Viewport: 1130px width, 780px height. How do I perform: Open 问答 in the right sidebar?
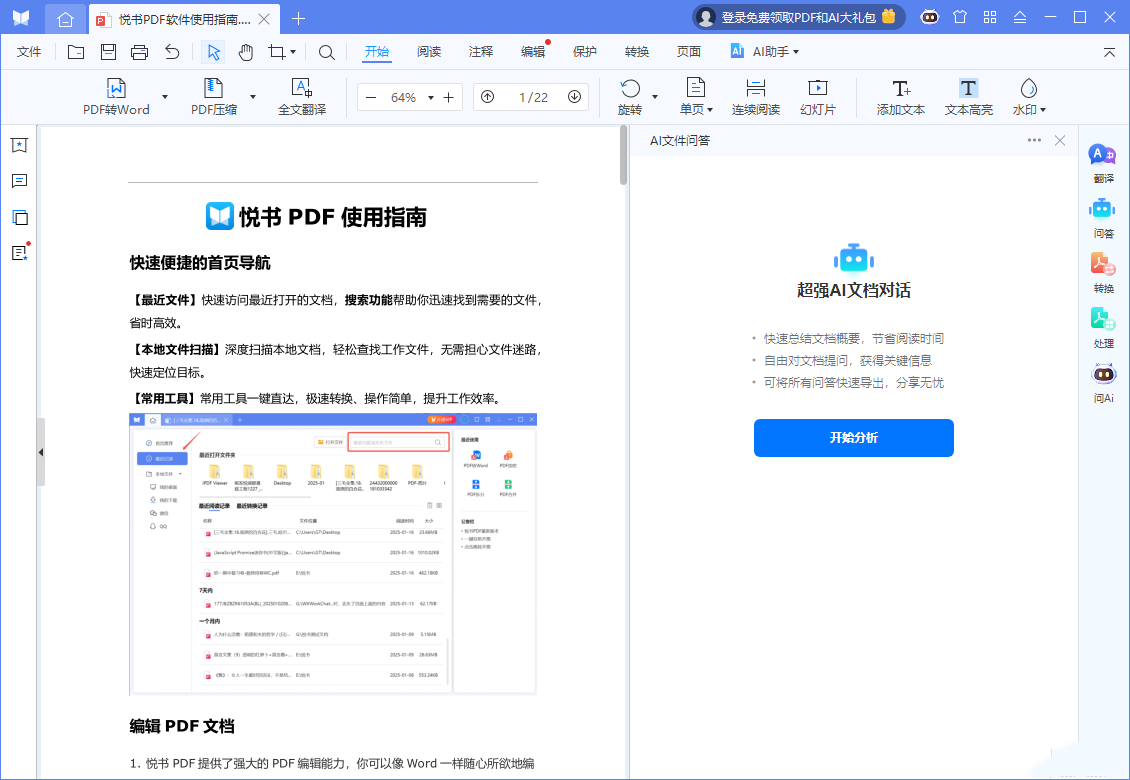1103,218
